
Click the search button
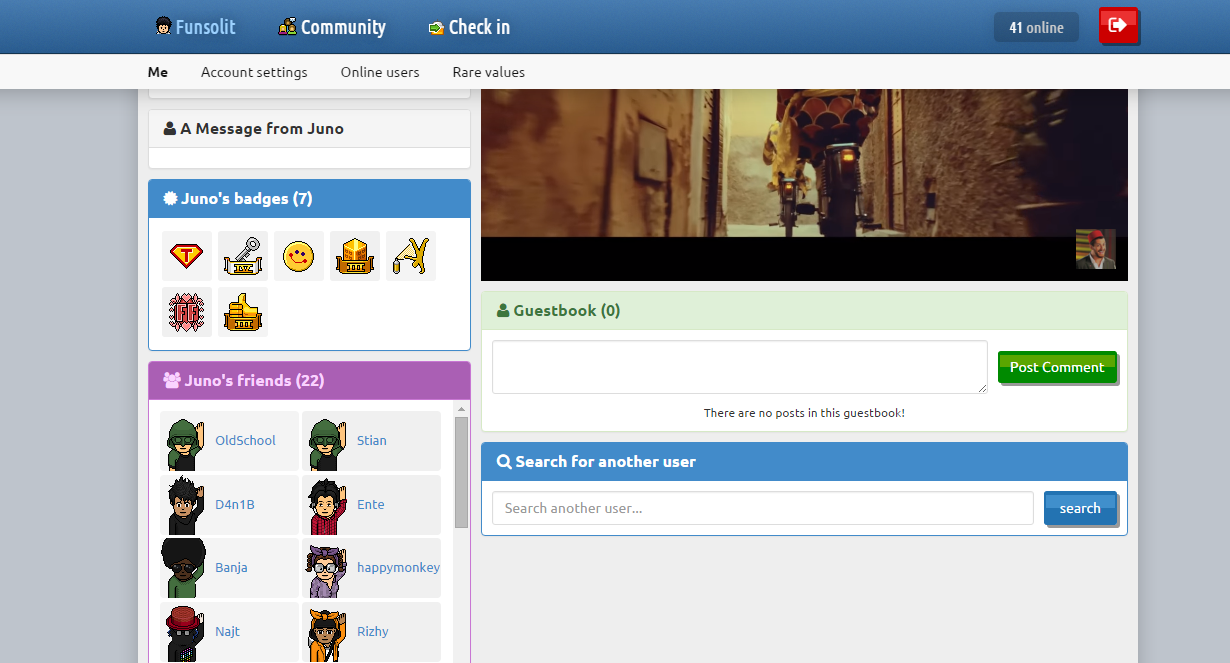[x=1080, y=508]
